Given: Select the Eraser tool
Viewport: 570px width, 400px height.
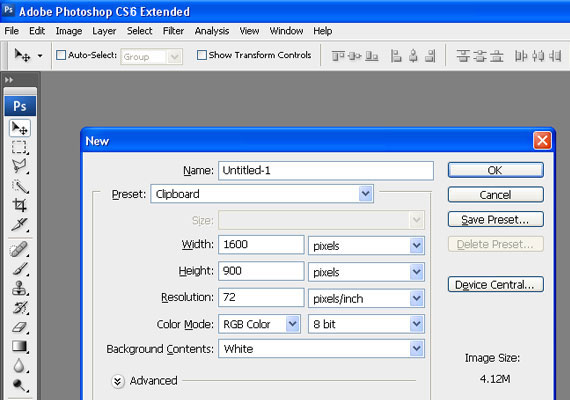Looking at the screenshot, I should click(19, 327).
